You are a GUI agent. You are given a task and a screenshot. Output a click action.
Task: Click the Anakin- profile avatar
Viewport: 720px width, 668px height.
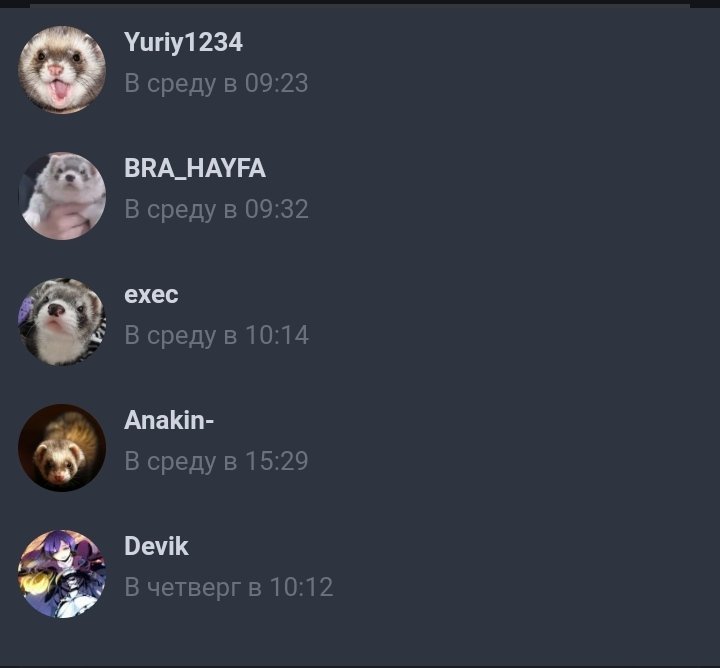[x=62, y=448]
